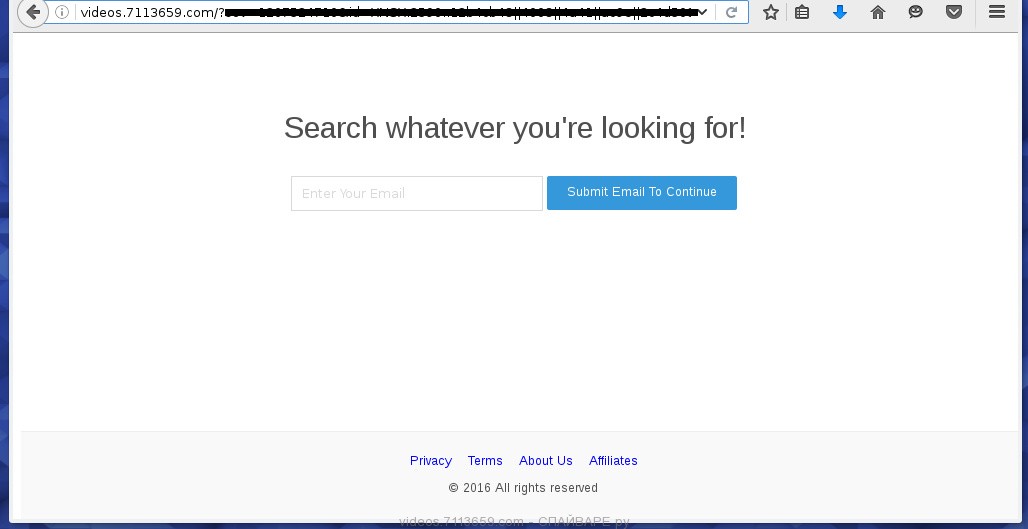
Task: Open the downloads panel
Action: (840, 13)
